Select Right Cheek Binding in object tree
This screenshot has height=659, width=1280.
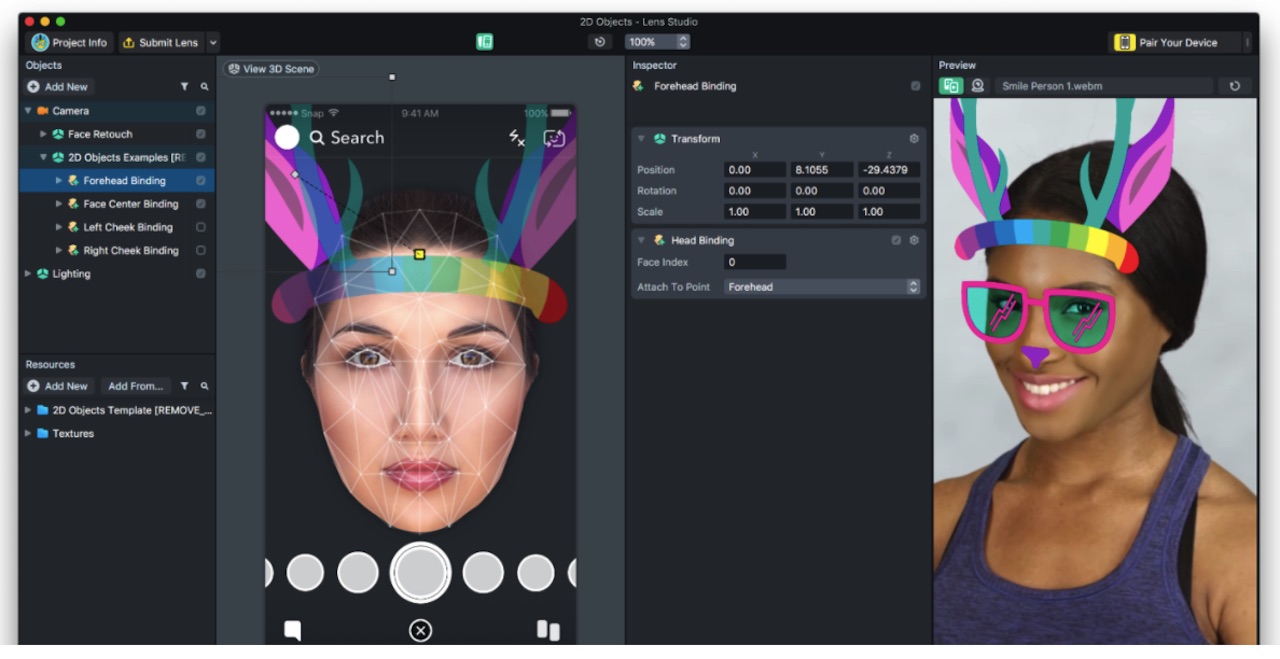click(x=131, y=250)
